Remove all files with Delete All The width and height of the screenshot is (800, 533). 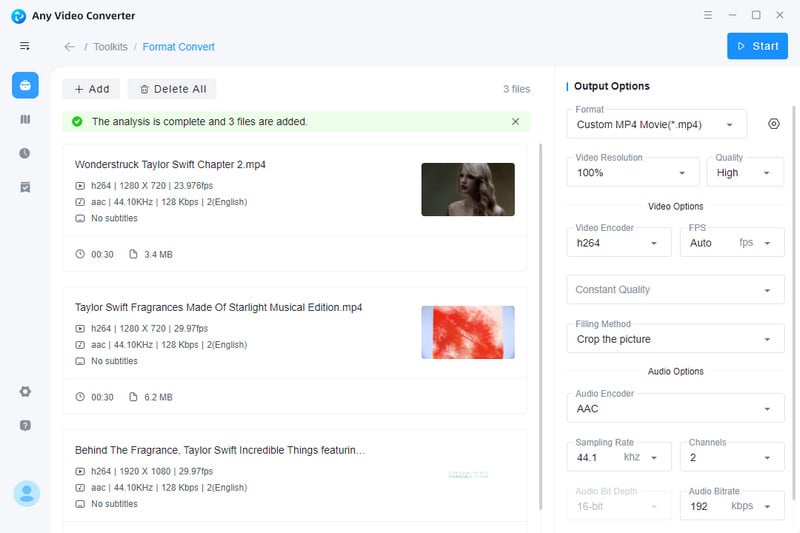pos(172,89)
